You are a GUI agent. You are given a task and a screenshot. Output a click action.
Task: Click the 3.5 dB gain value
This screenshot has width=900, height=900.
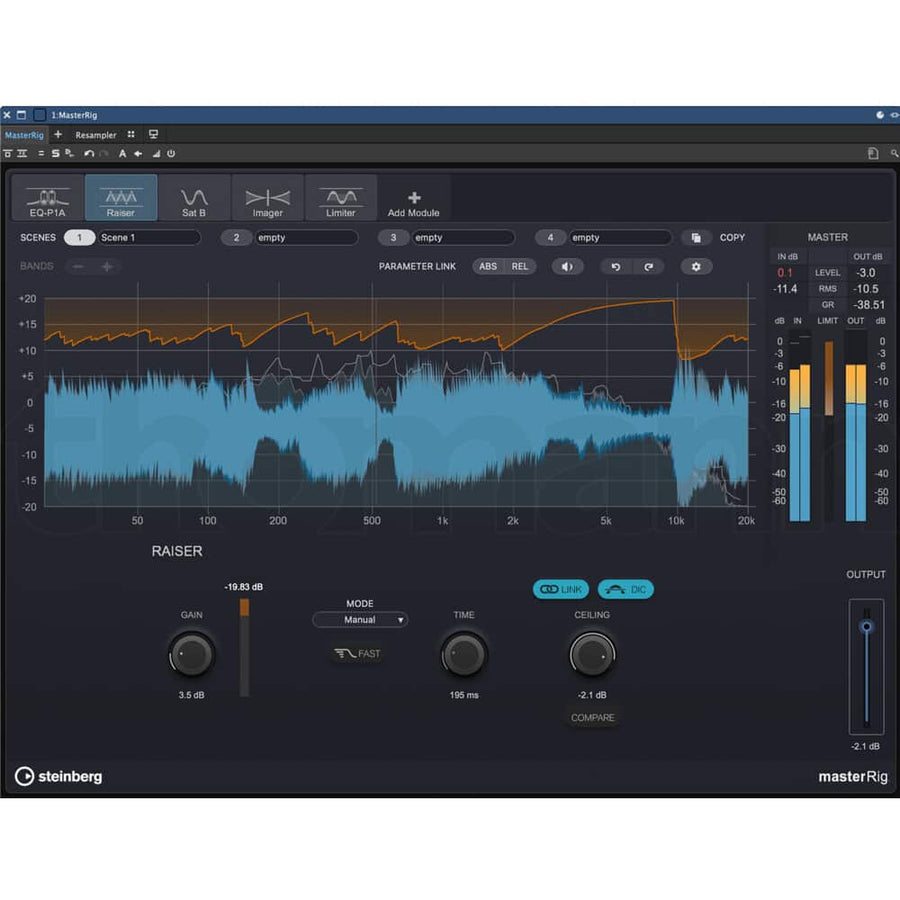click(191, 695)
